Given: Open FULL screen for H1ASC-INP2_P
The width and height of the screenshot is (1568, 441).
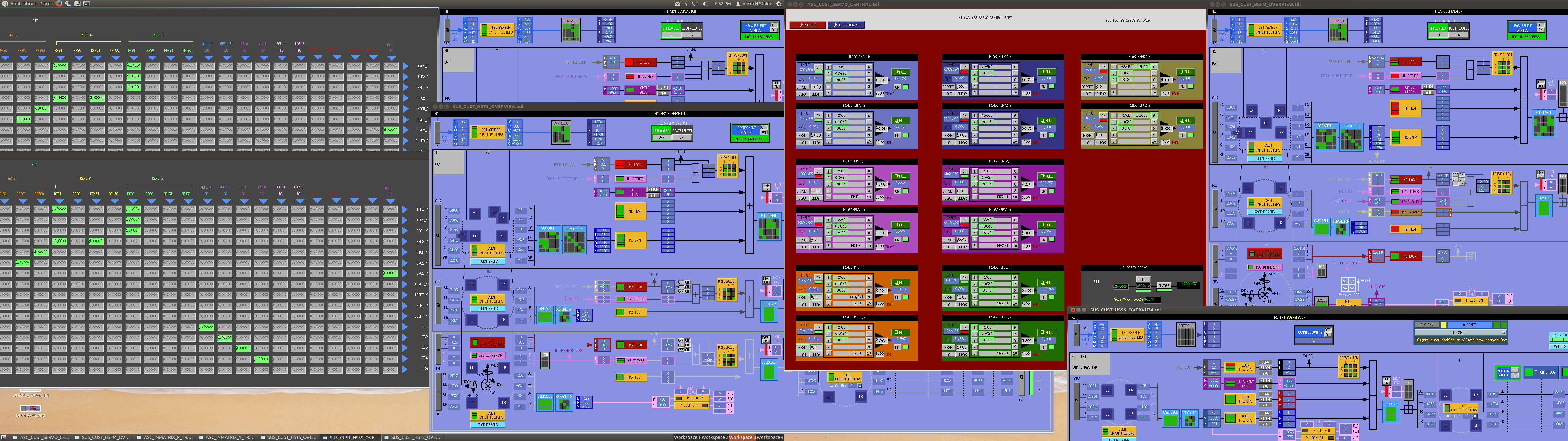Looking at the screenshot, I should [x=1046, y=72].
